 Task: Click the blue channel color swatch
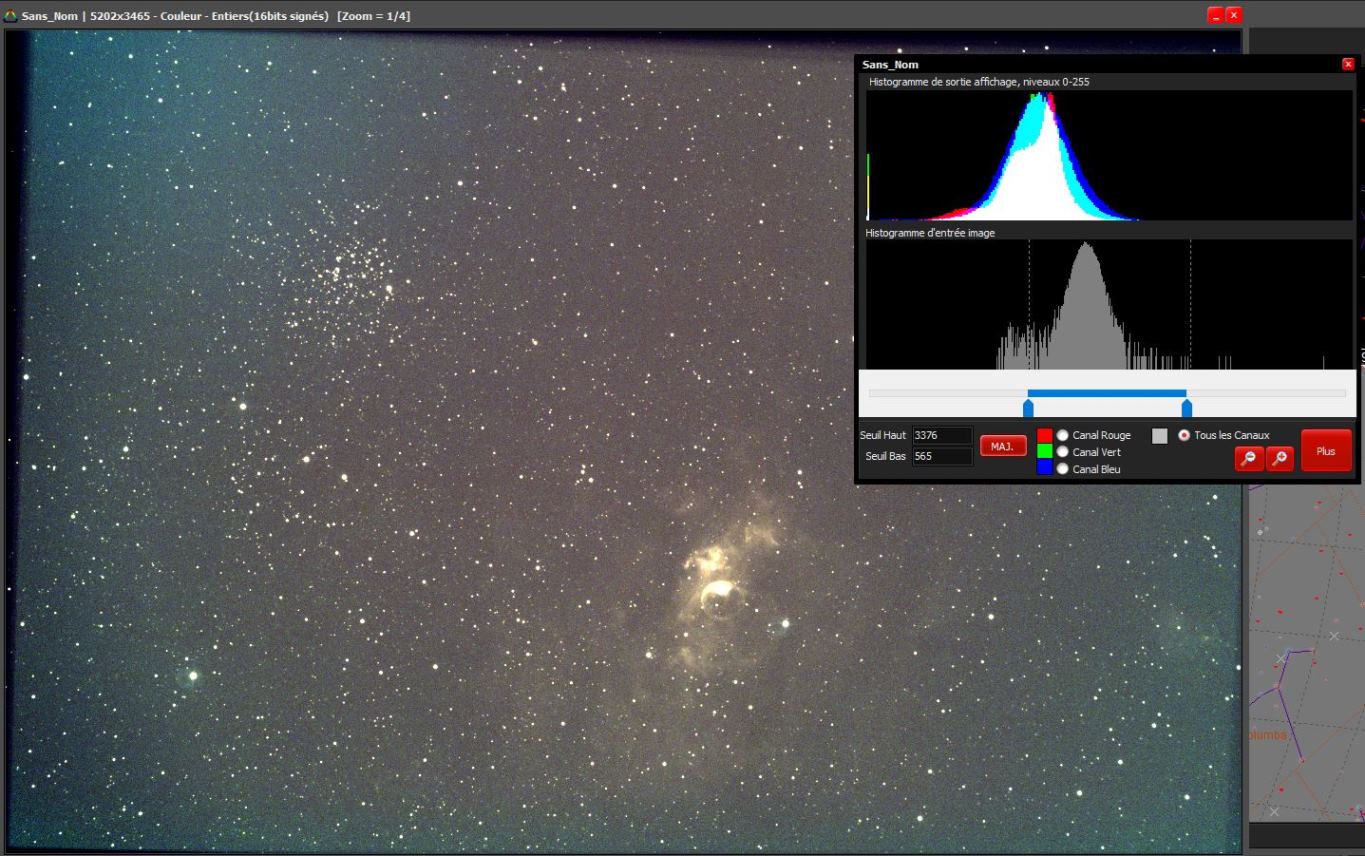[x=1044, y=469]
